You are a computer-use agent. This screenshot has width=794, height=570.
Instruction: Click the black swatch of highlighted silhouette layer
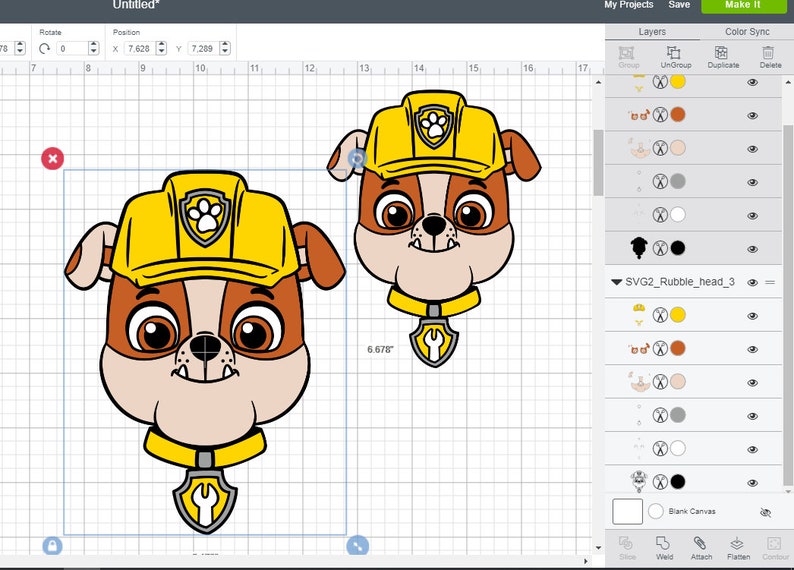[x=678, y=248]
